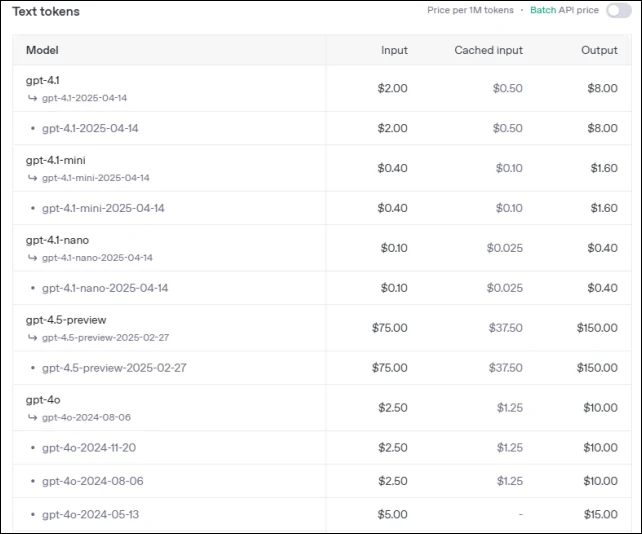Click $0.40 input price in bulleted gpt-4.1-mini-2025-04-14 row
This screenshot has width=642, height=534.
click(x=392, y=208)
